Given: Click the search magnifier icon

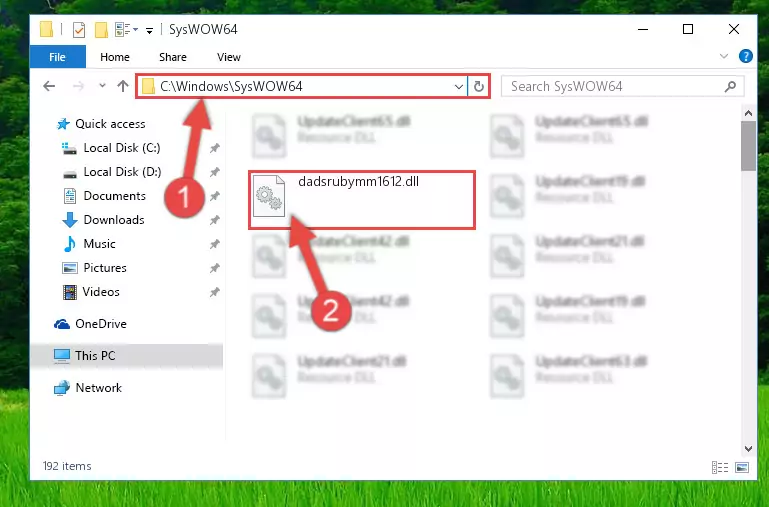Looking at the screenshot, I should pyautogui.click(x=730, y=87).
